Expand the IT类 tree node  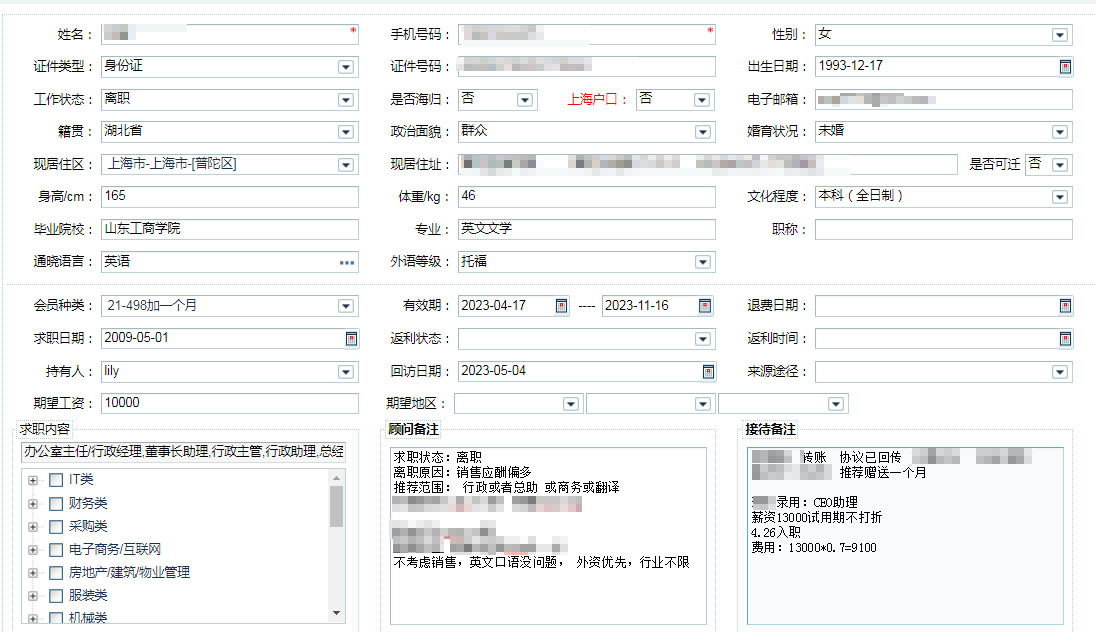tap(33, 480)
